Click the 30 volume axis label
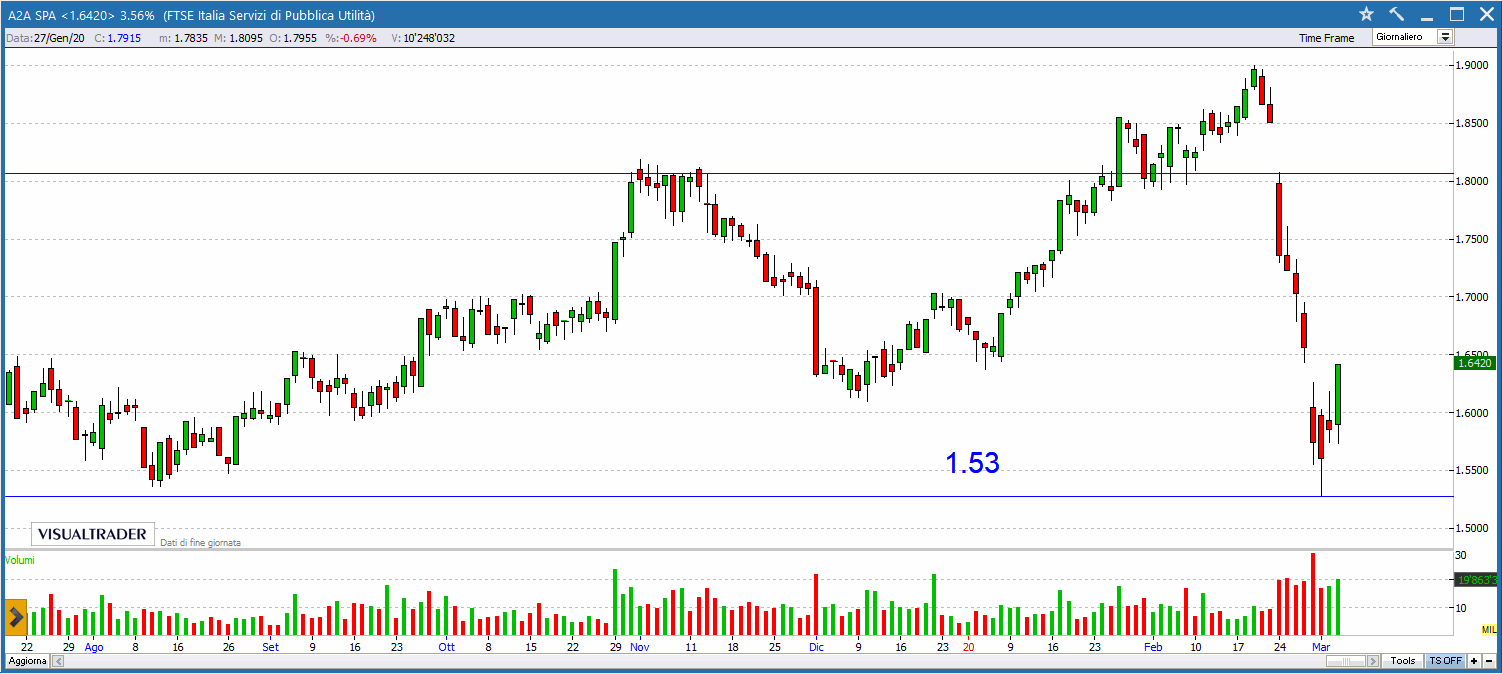This screenshot has width=1502, height=674. tap(1461, 555)
